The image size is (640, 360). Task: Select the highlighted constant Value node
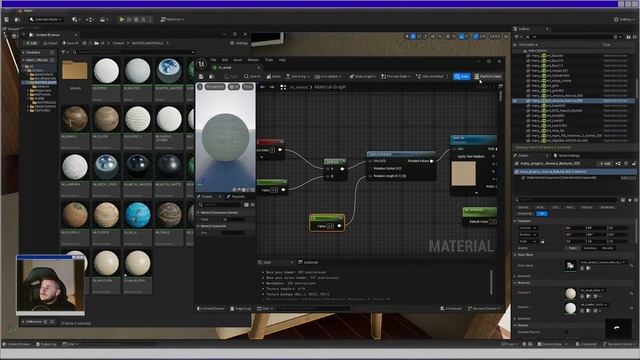pos(327,223)
